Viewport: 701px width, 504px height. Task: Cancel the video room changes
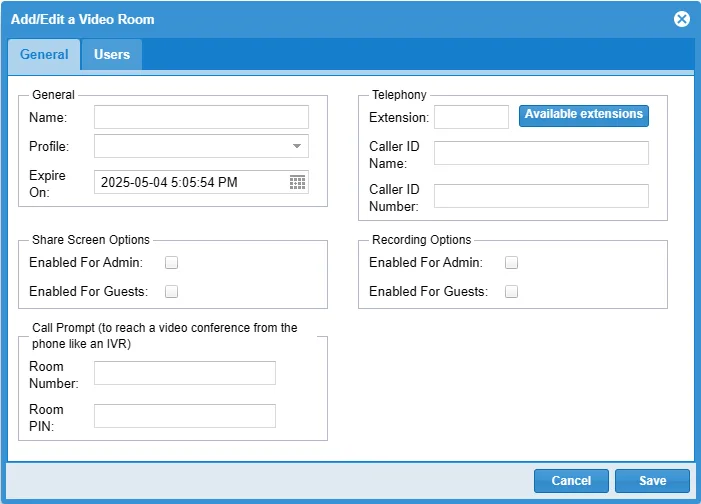click(571, 481)
